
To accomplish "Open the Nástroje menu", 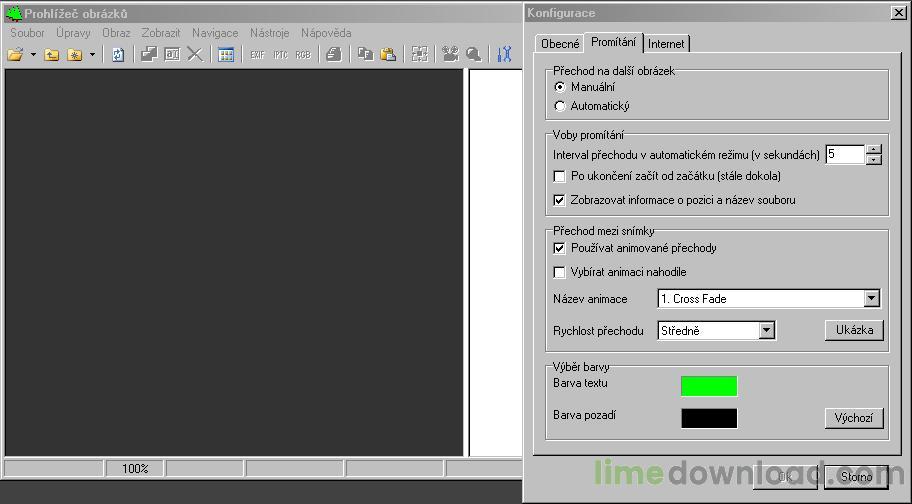I will pyautogui.click(x=270, y=33).
